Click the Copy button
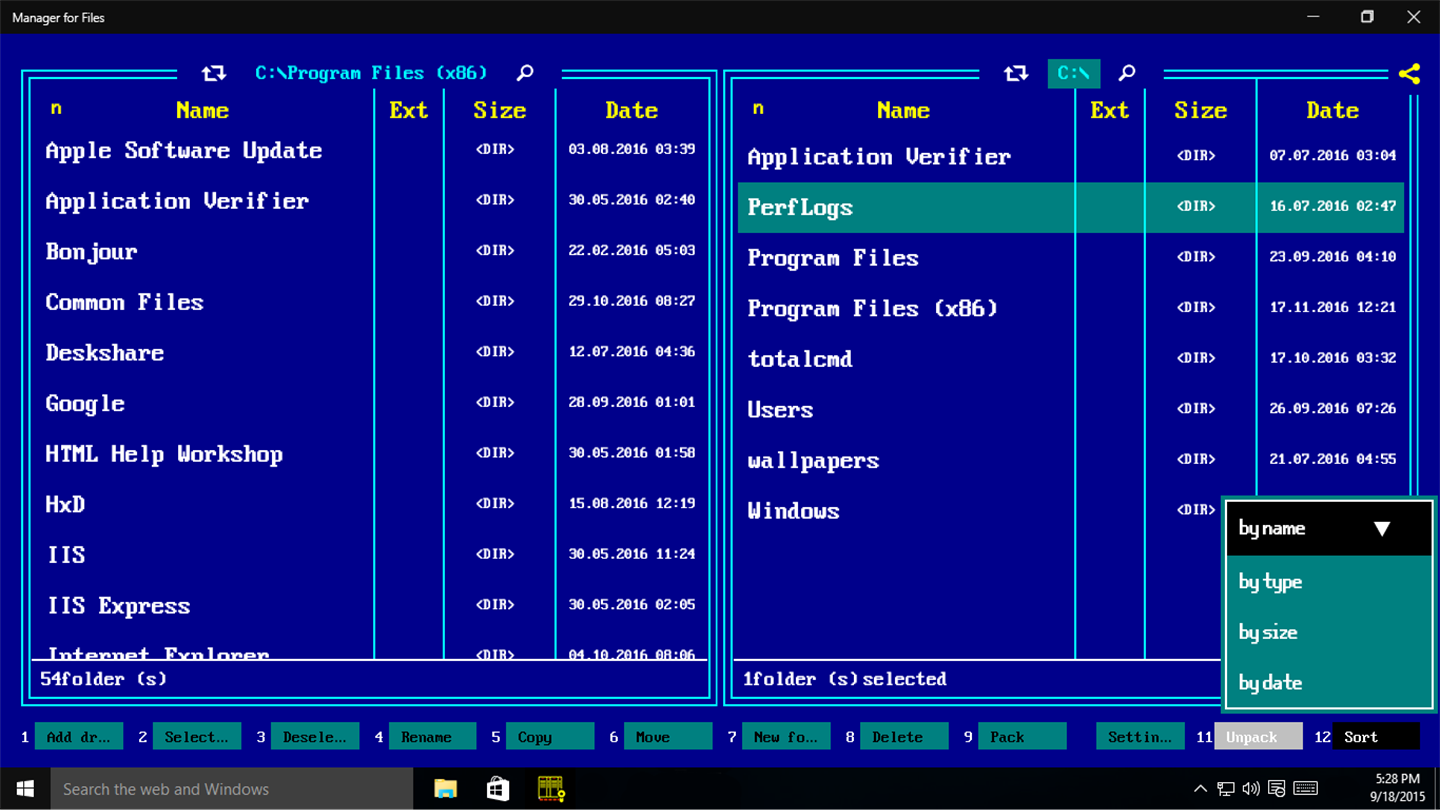 tap(550, 736)
